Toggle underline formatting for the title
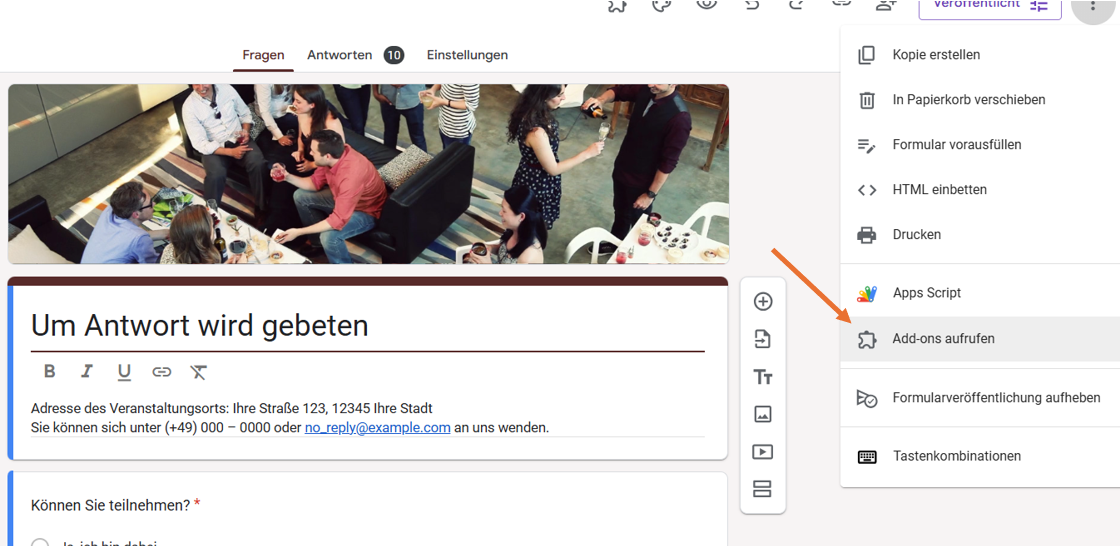This screenshot has height=546, width=1120. (124, 372)
